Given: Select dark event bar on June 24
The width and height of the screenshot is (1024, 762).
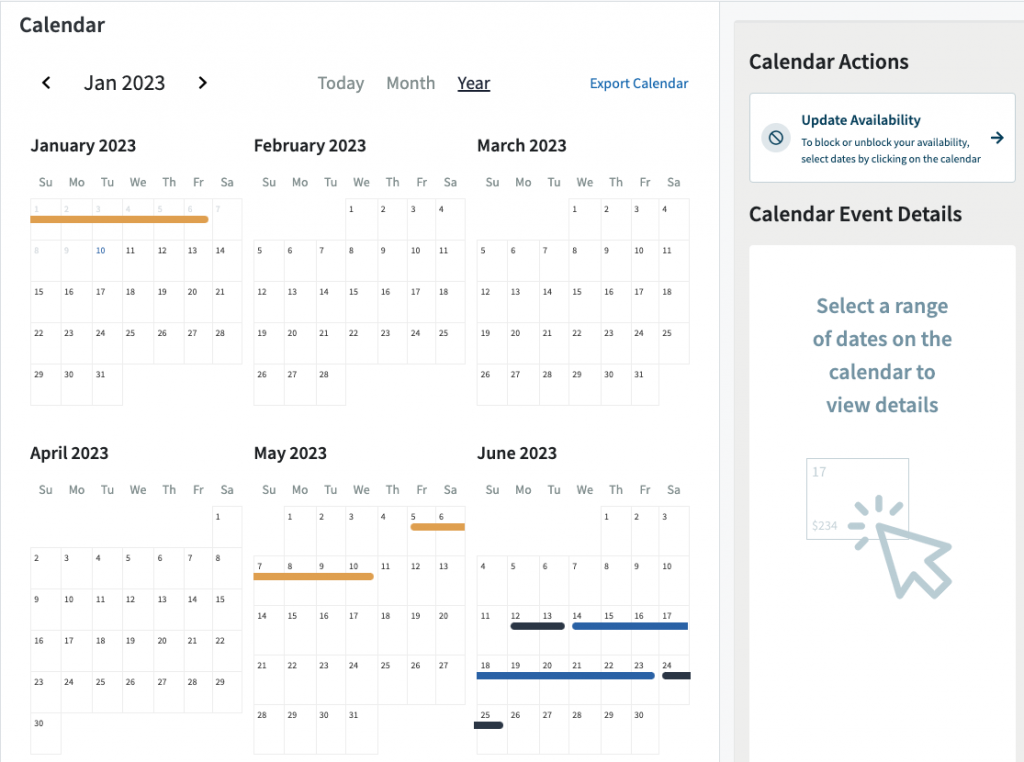Looking at the screenshot, I should click(677, 676).
